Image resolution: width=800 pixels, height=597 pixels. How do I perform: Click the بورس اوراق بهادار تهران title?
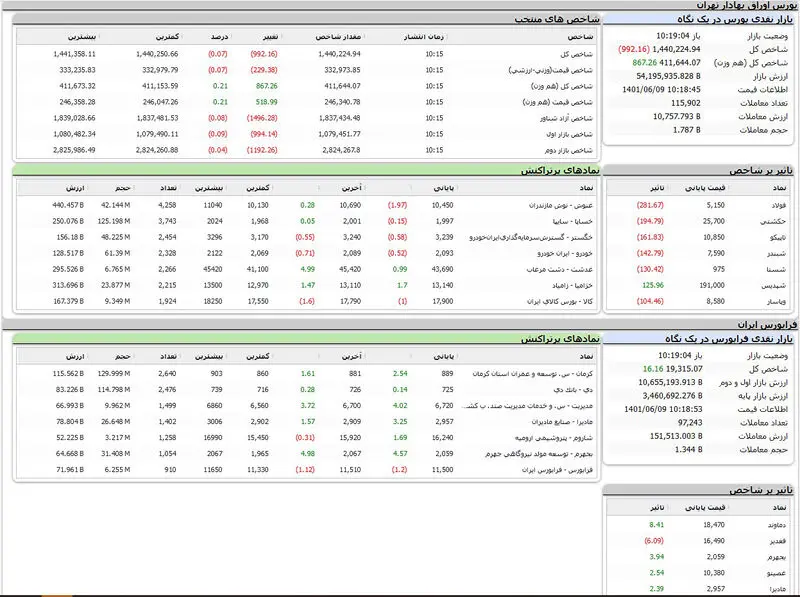pos(746,5)
